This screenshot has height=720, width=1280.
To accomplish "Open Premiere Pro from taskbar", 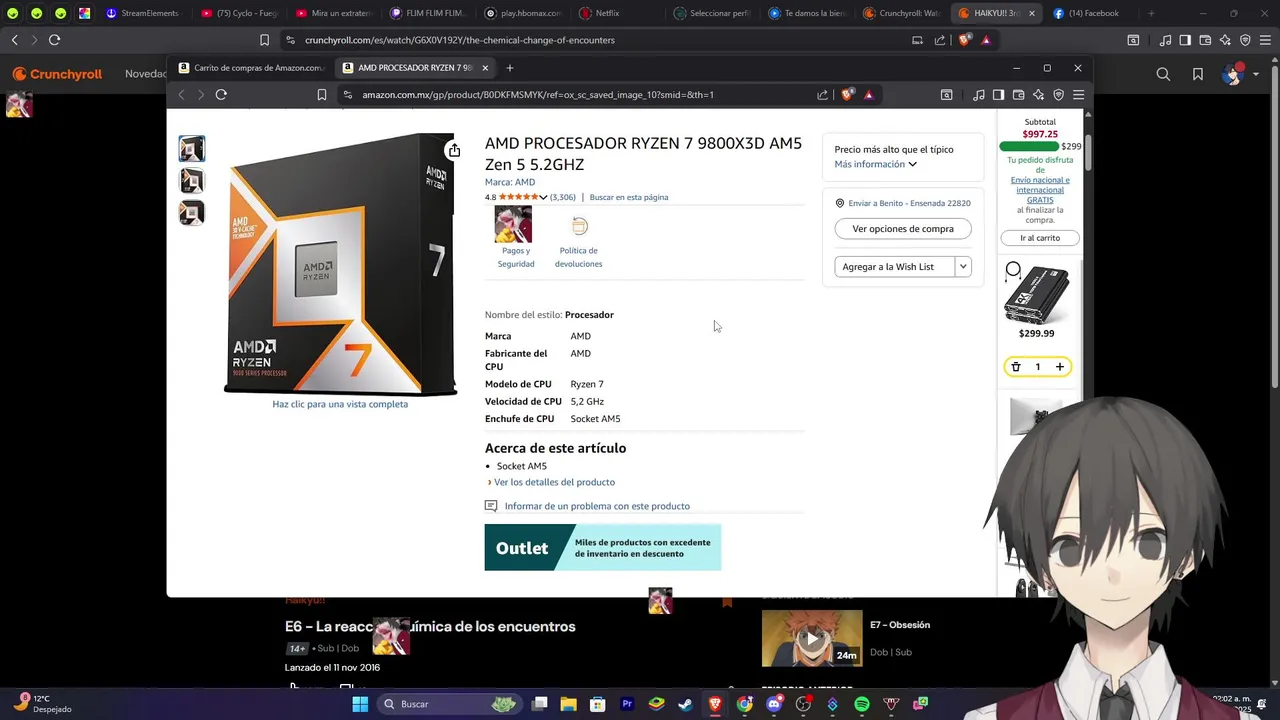I will 627,704.
